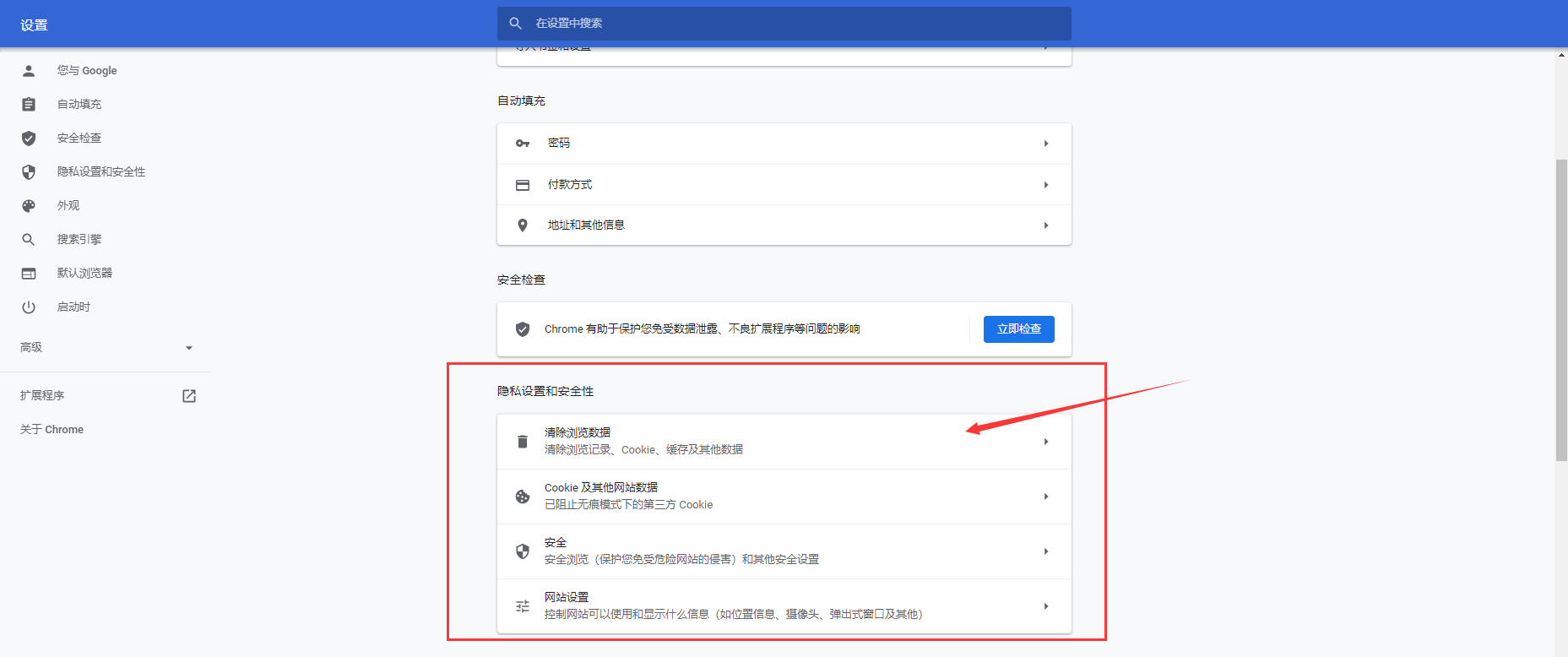Click the person icon beside 您与 Google
This screenshot has height=657, width=1568.
click(29, 71)
